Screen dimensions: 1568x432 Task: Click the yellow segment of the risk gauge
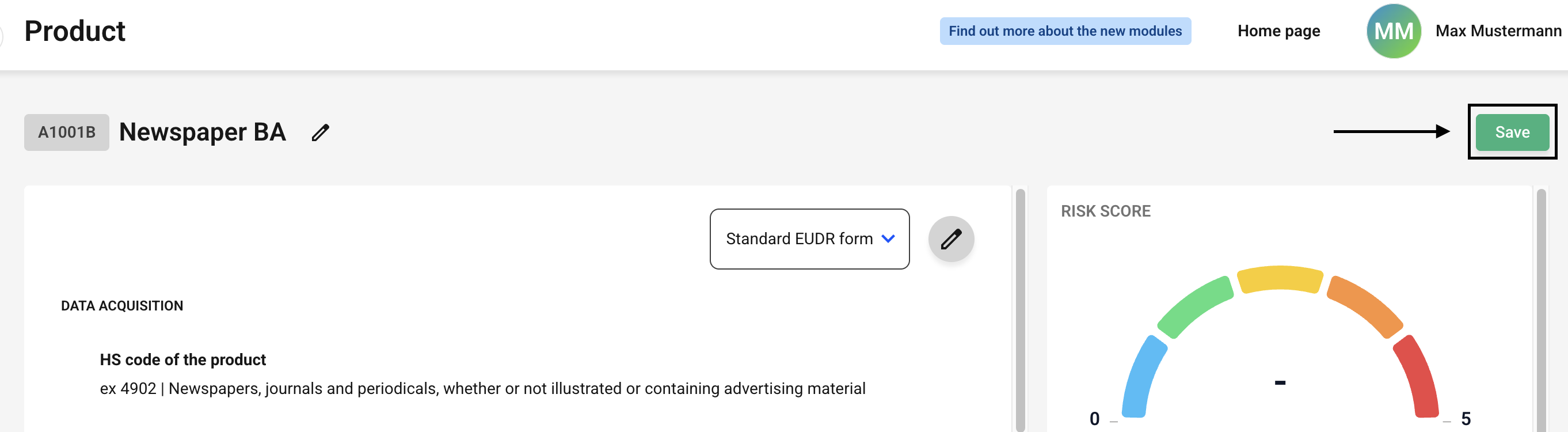point(1280,279)
